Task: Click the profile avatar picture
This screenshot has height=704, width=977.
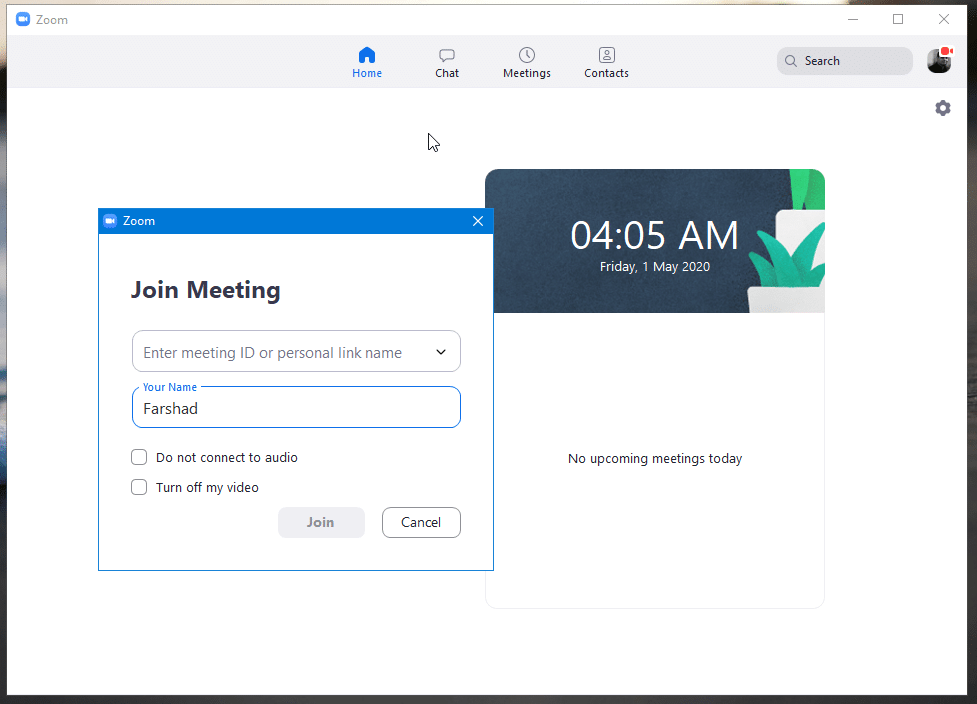Action: (939, 61)
